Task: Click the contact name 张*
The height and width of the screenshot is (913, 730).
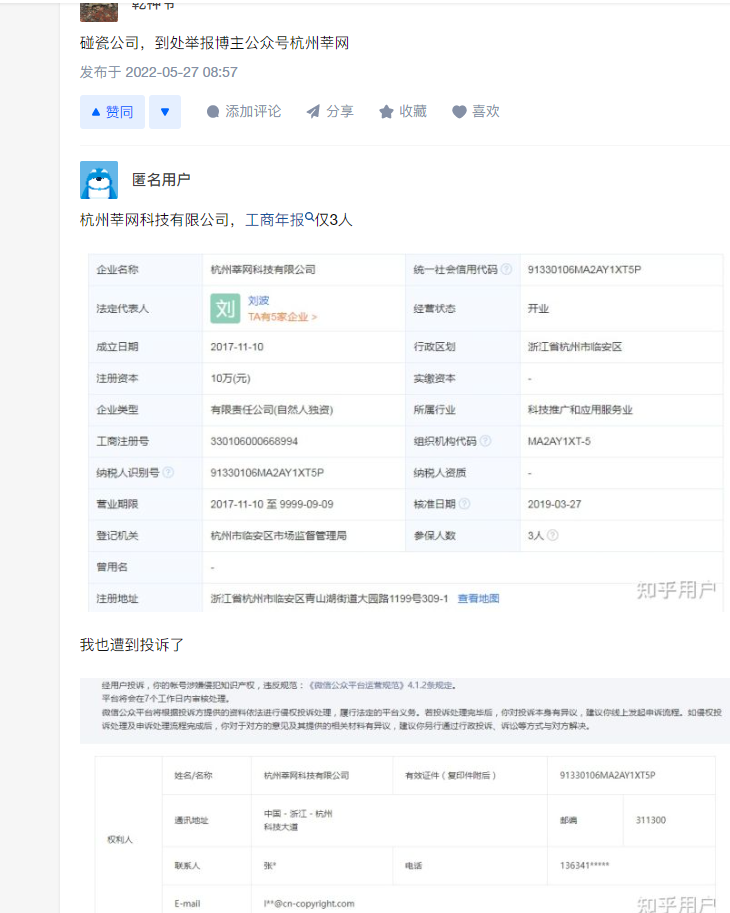Action: point(270,865)
